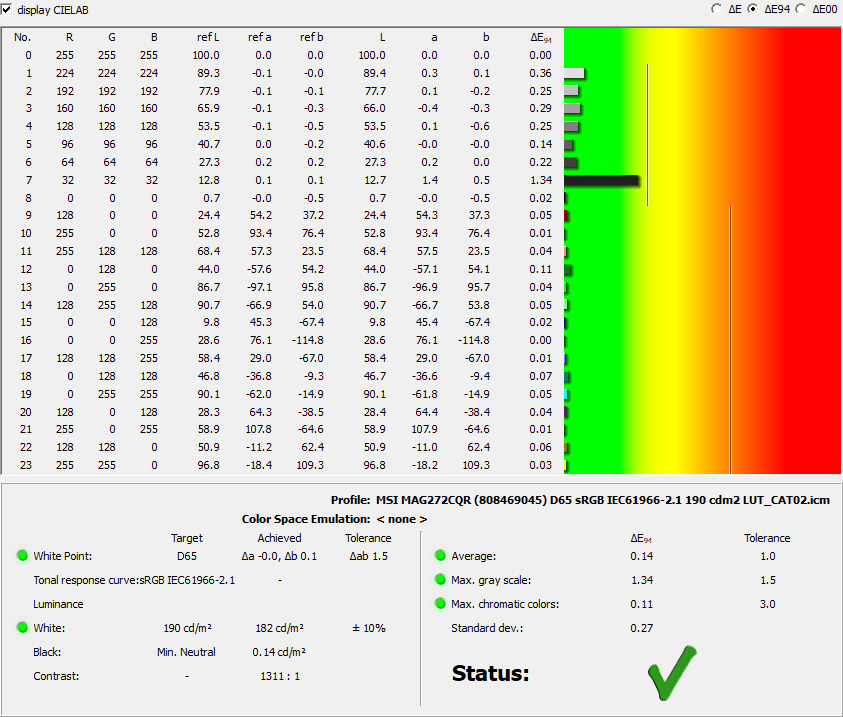
Task: Click the max chromatic tolerance value 3.0
Action: click(767, 604)
